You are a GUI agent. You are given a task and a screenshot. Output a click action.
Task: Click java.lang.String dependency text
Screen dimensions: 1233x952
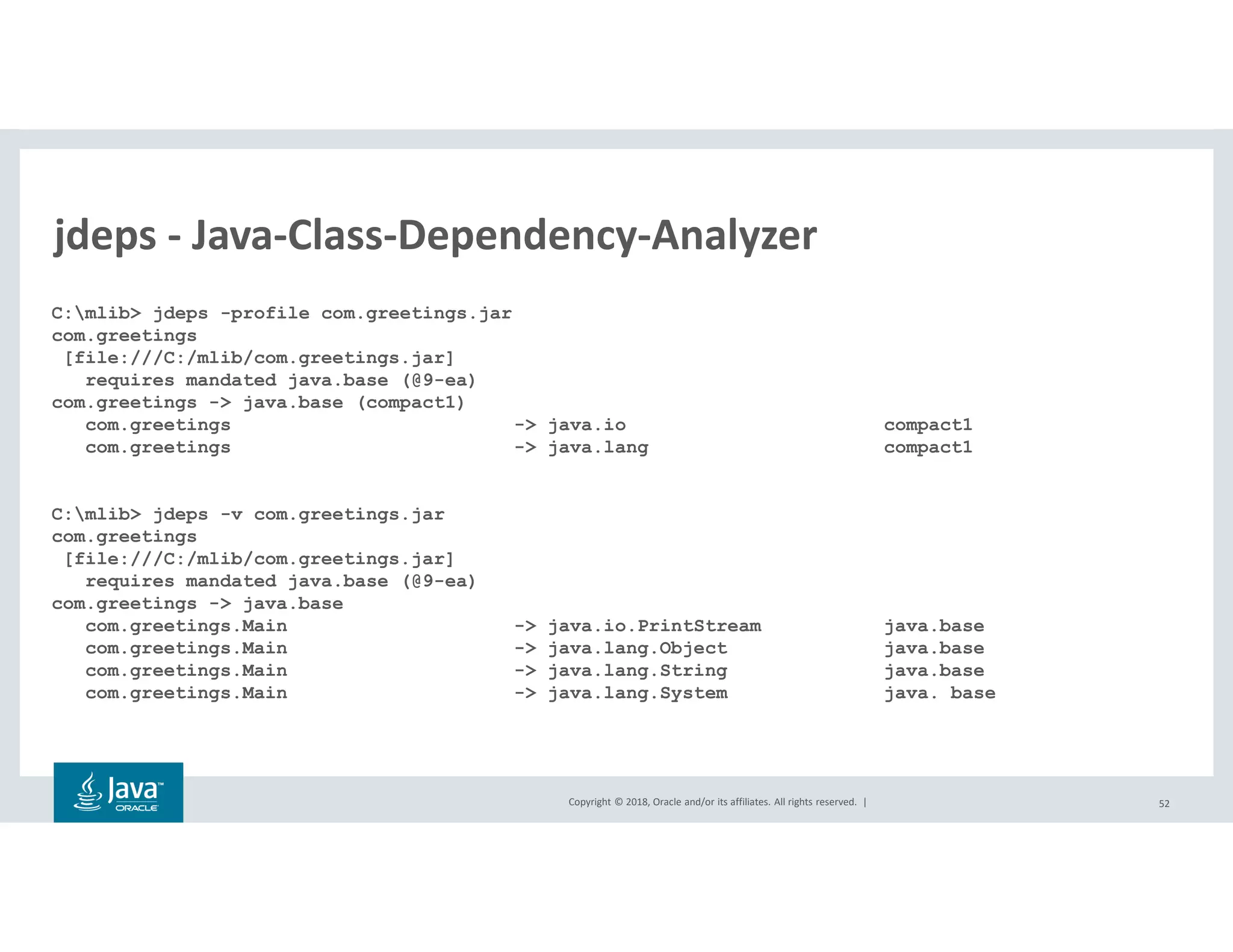pos(637,670)
